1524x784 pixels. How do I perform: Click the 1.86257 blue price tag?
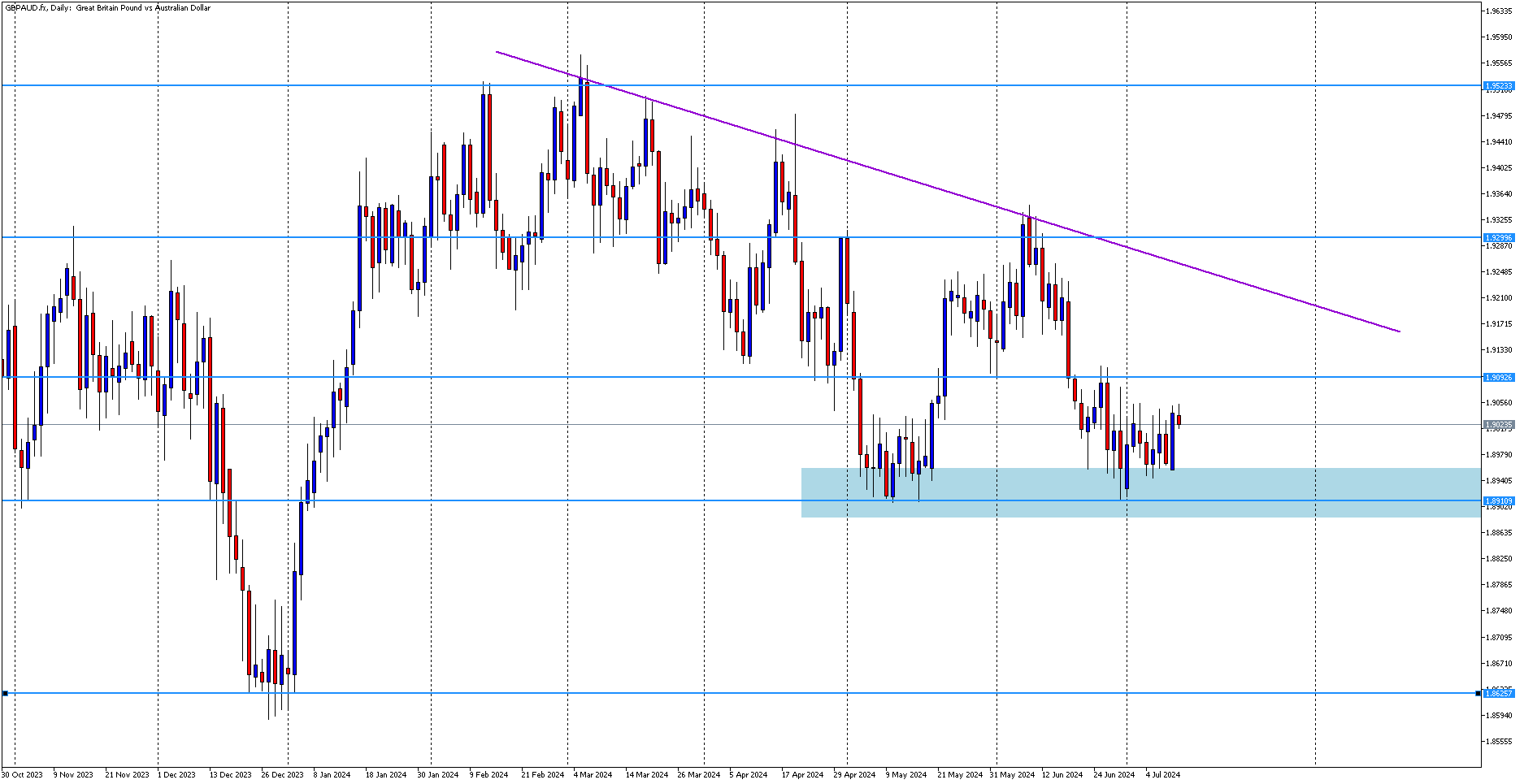coord(1499,693)
